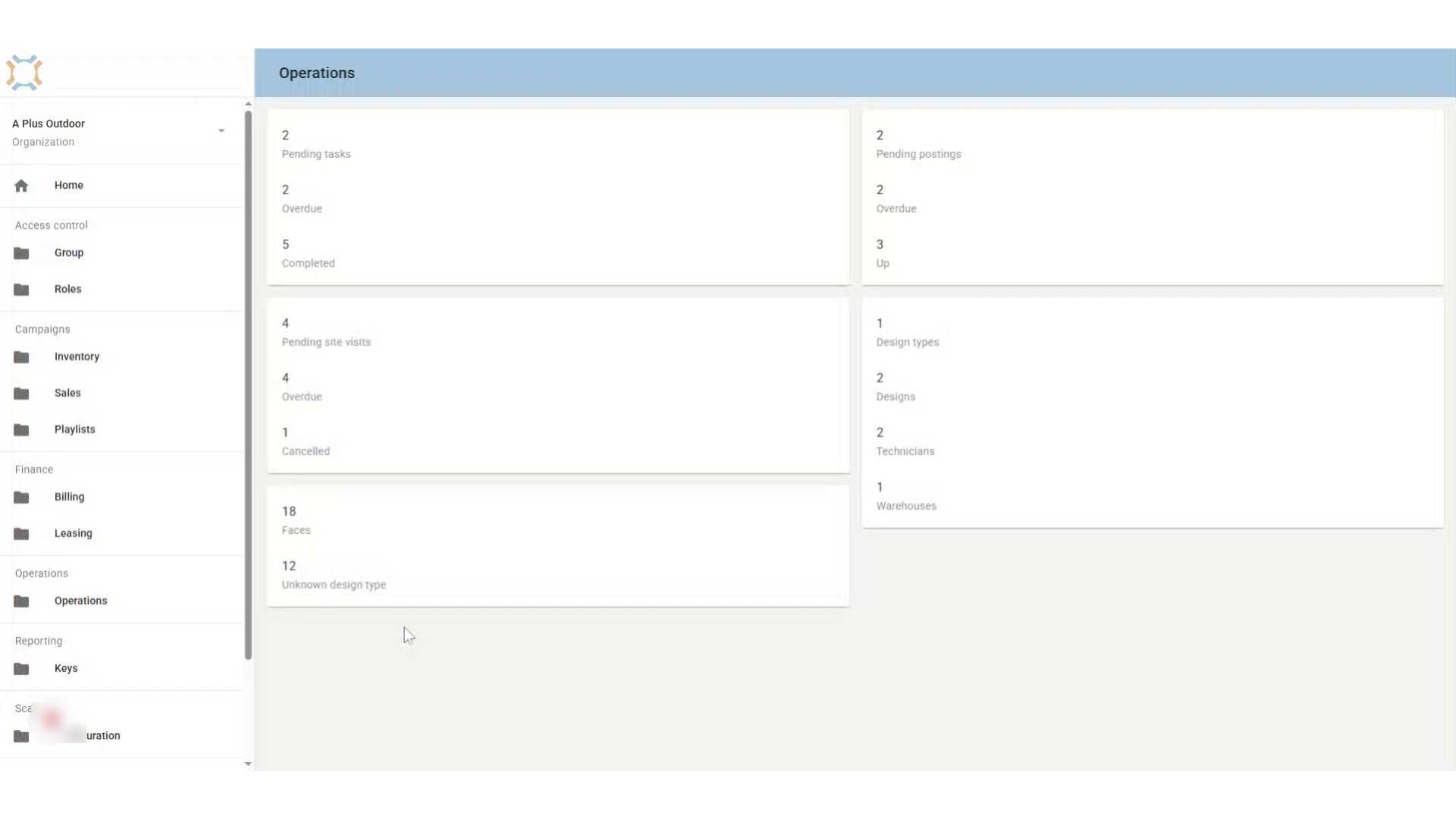Open the Sales menu item
The height and width of the screenshot is (819, 1456).
pyautogui.click(x=67, y=393)
